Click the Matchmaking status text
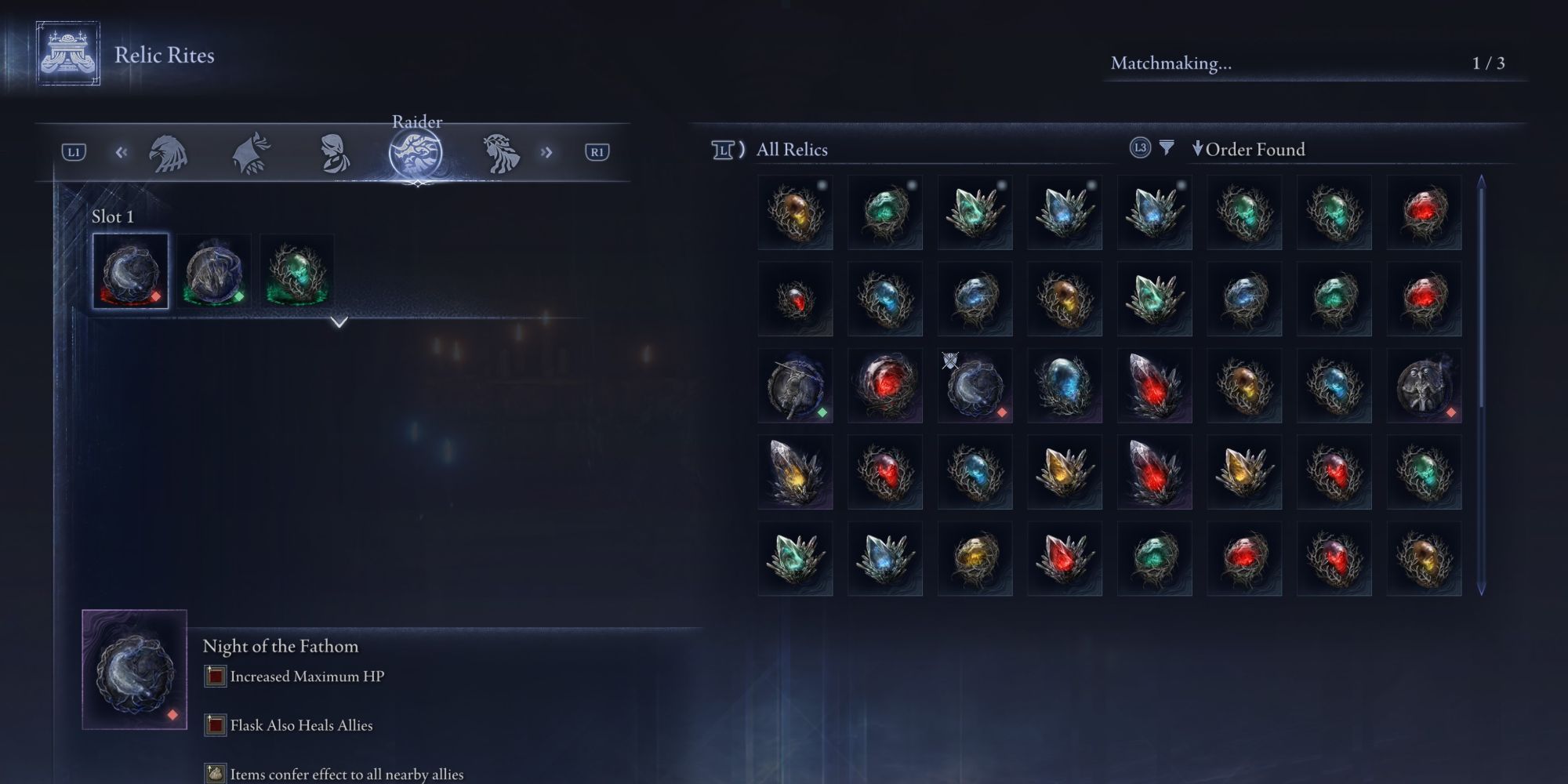Viewport: 1568px width, 784px height. (x=1171, y=64)
